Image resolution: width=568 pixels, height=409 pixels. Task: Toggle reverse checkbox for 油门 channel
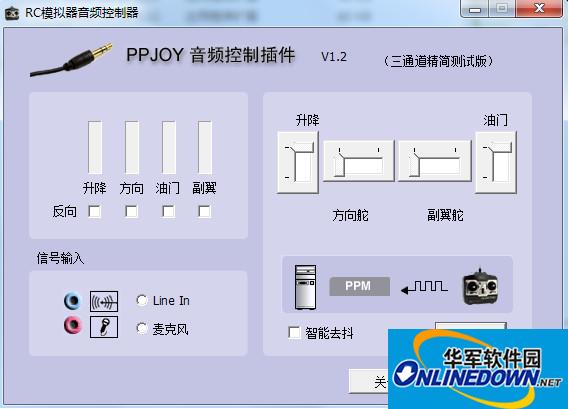[168, 211]
